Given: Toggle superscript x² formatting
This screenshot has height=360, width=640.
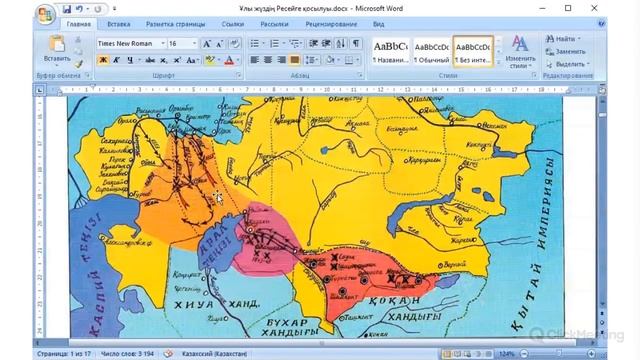Looking at the screenshot, I should pyautogui.click(x=177, y=60).
